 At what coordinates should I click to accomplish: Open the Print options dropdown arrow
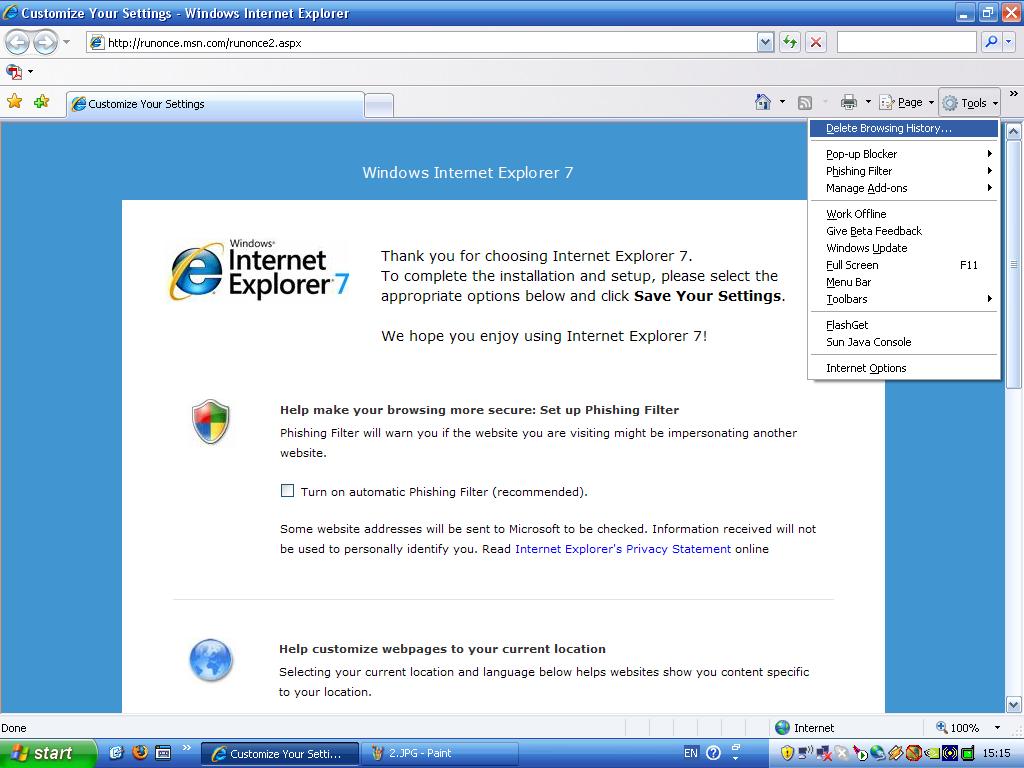pyautogui.click(x=868, y=103)
